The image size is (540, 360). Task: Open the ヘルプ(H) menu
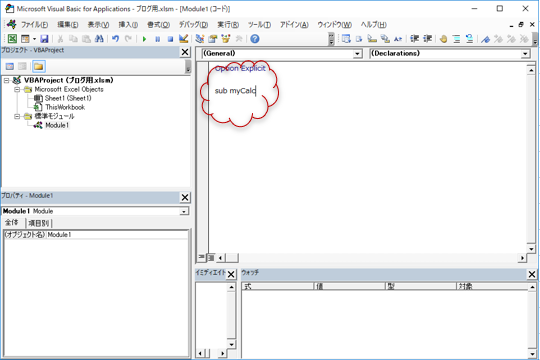point(374,25)
